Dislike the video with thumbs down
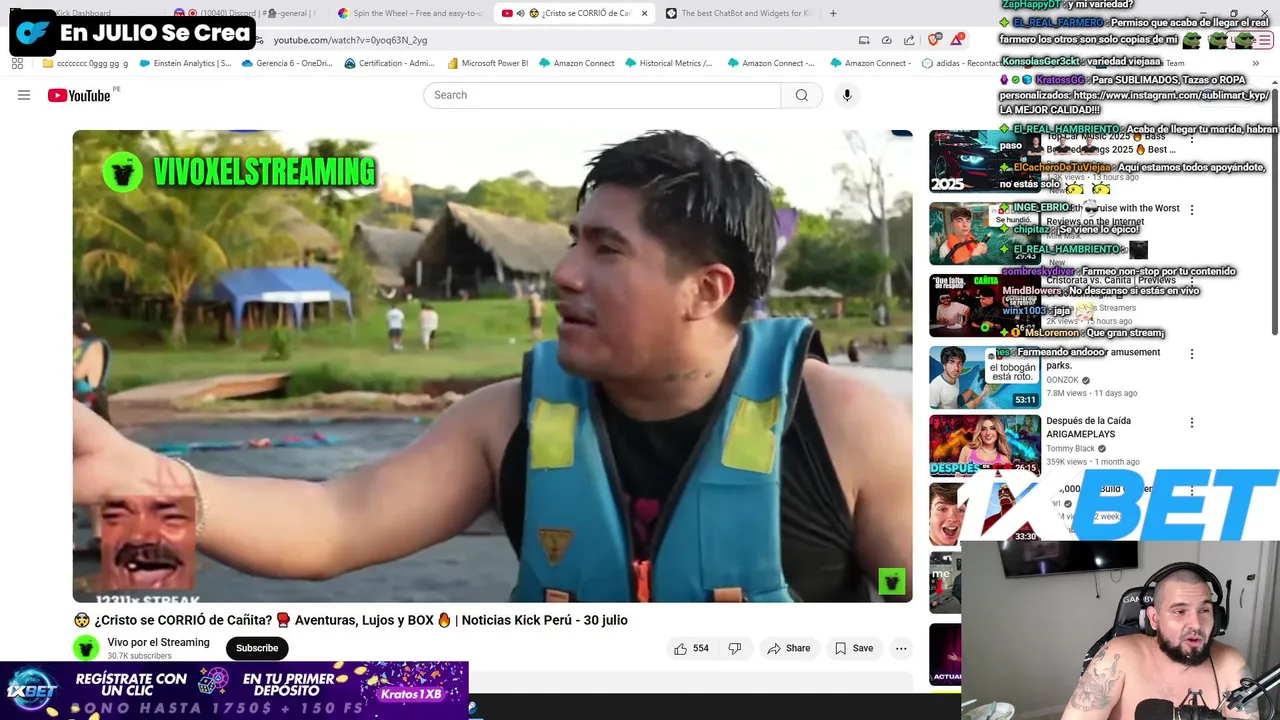This screenshot has height=720, width=1280. tap(735, 648)
